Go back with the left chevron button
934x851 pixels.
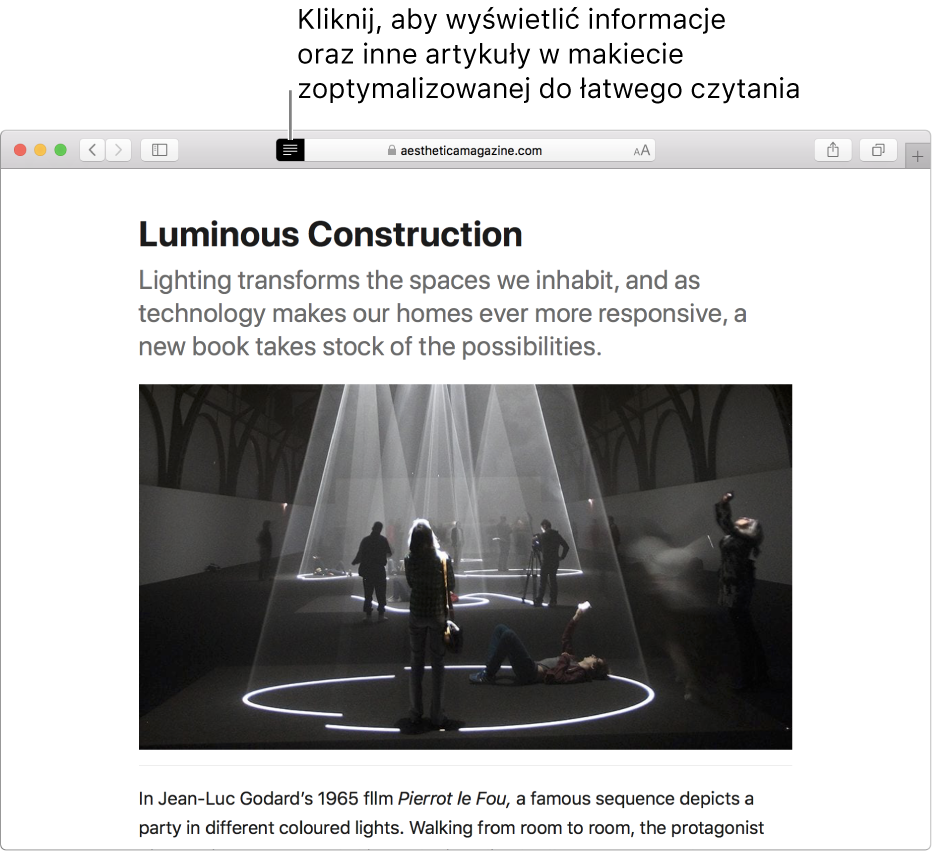click(x=92, y=149)
